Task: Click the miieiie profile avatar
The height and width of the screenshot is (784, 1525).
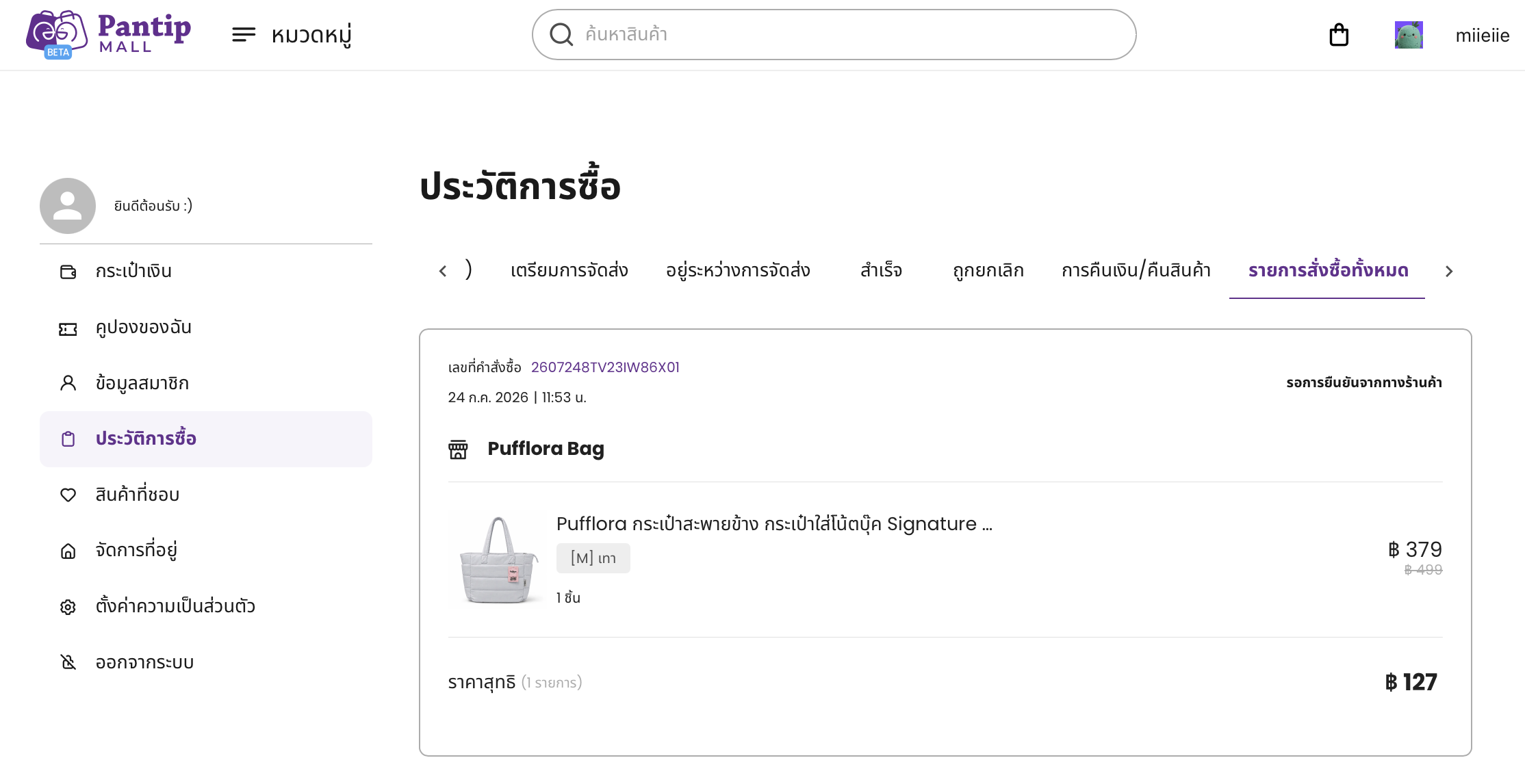Action: click(x=1409, y=35)
